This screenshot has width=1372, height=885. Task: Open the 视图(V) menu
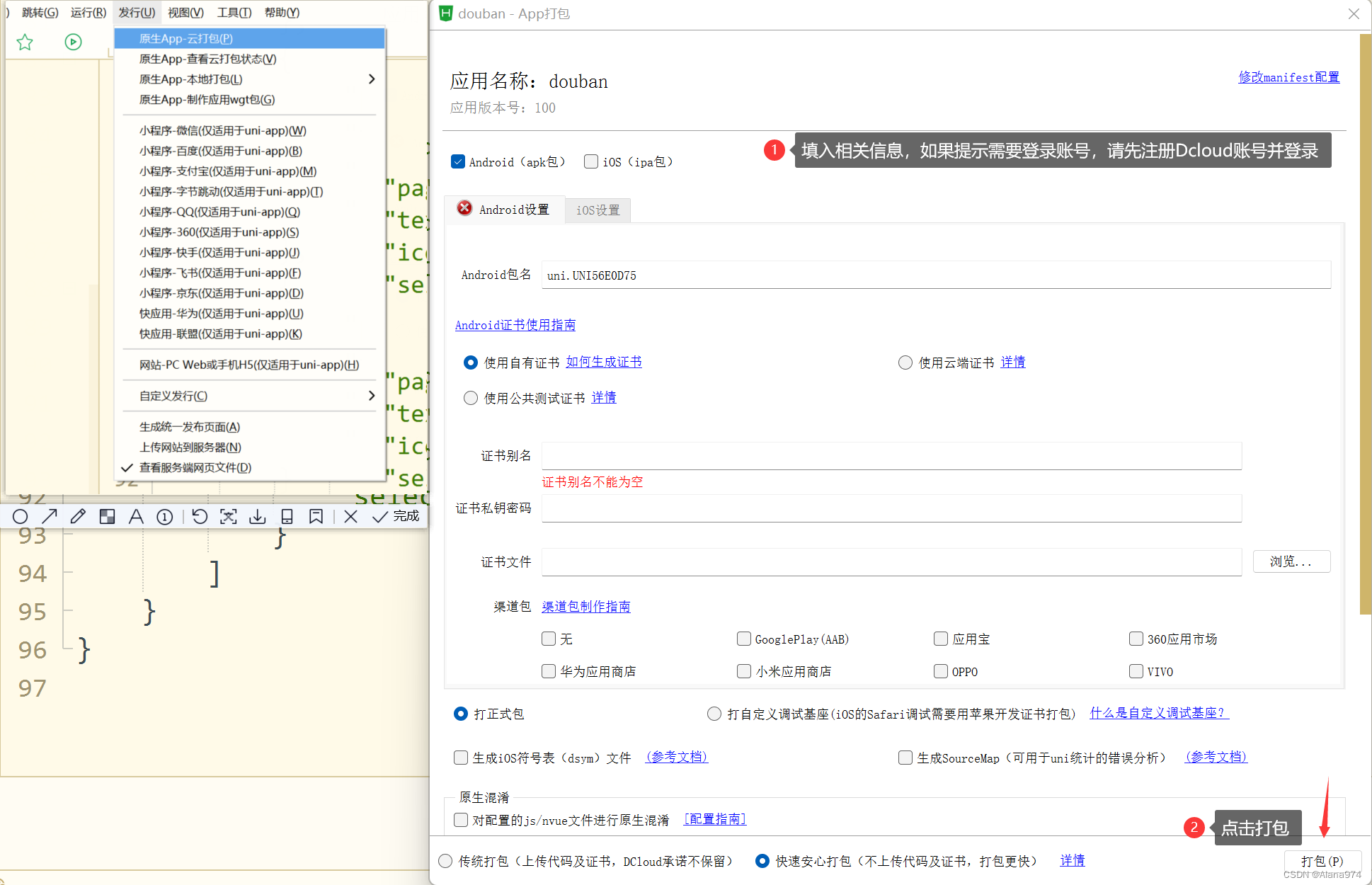(185, 12)
